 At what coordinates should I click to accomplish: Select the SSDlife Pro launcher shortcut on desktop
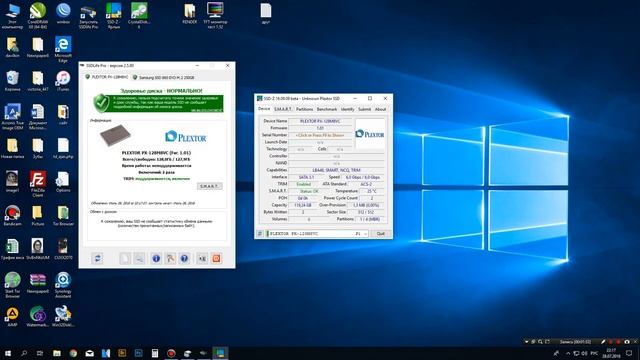(x=89, y=16)
